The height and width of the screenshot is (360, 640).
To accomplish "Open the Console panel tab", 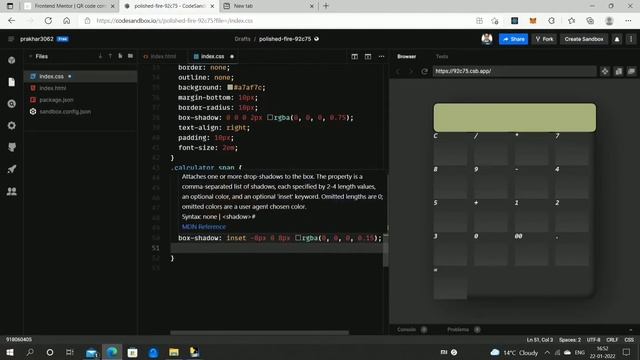I will tap(407, 329).
